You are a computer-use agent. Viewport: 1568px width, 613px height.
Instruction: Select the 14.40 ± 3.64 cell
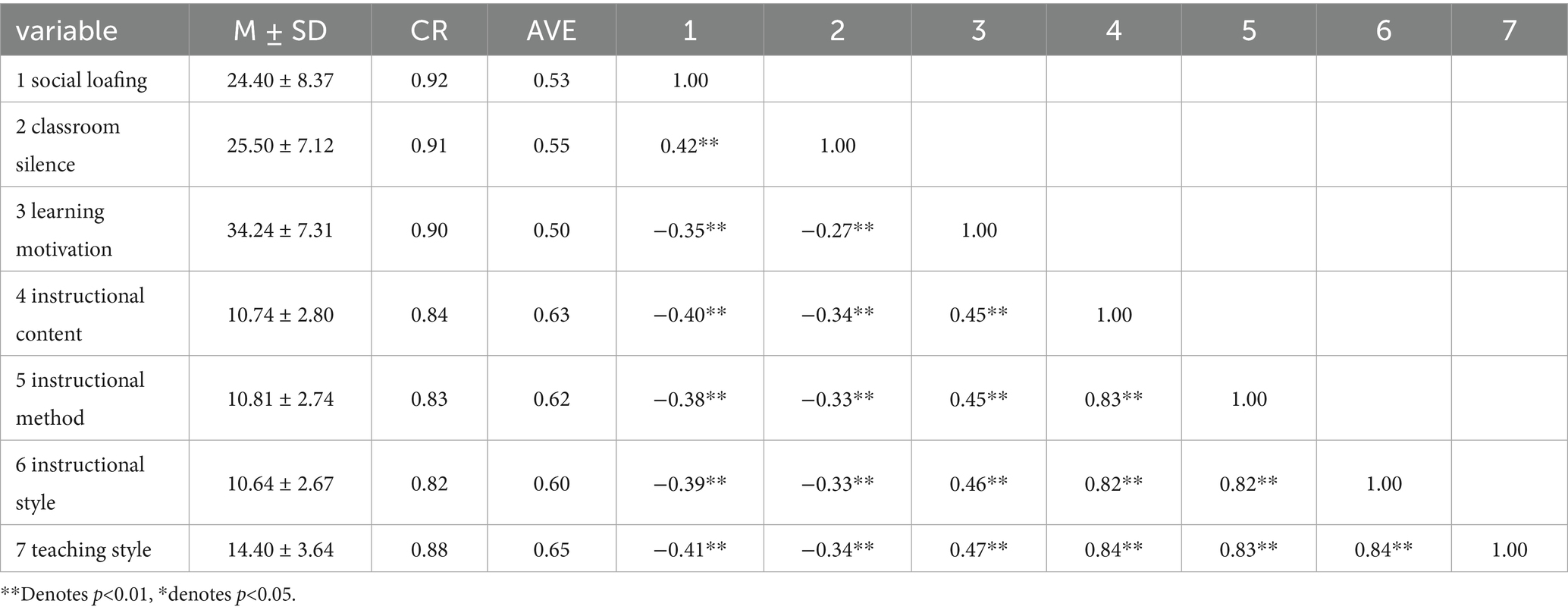tap(281, 549)
